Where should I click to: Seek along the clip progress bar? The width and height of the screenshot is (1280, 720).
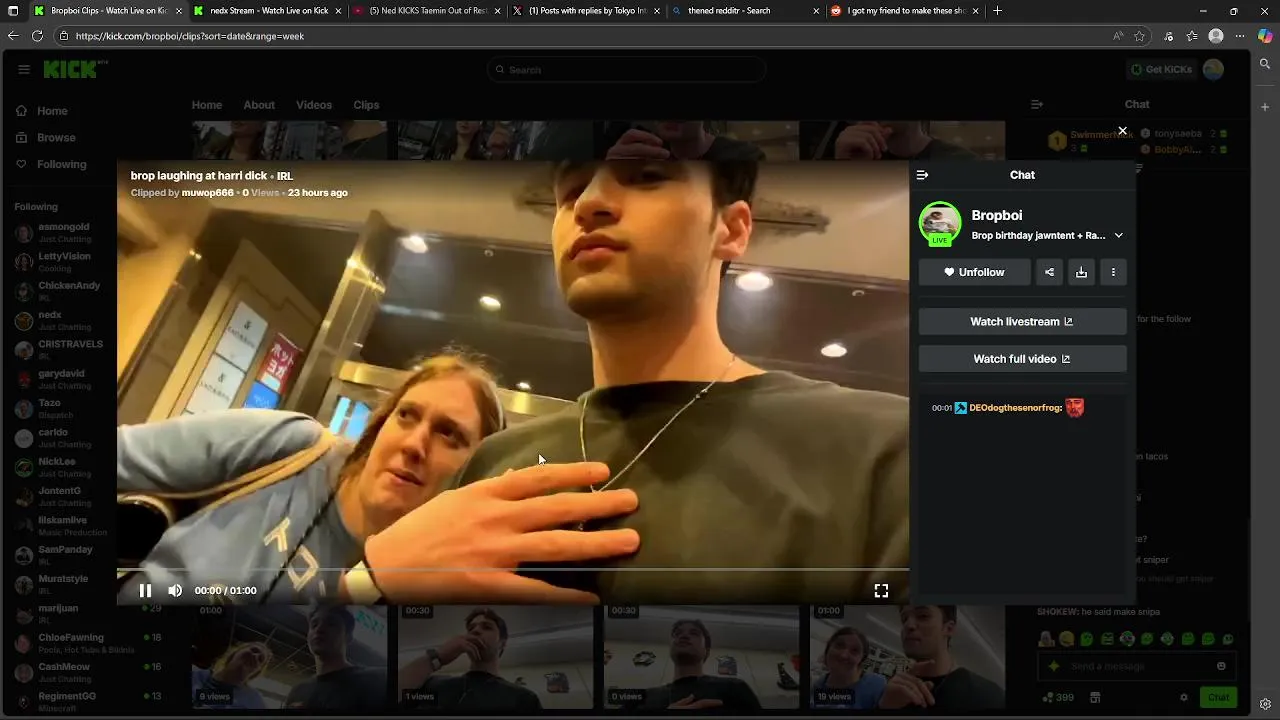[x=513, y=569]
